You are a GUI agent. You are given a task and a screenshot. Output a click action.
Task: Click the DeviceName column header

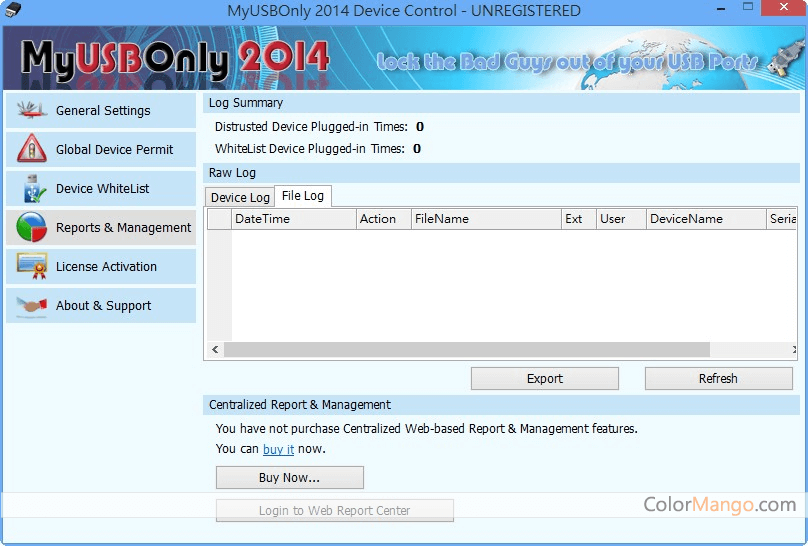(704, 219)
